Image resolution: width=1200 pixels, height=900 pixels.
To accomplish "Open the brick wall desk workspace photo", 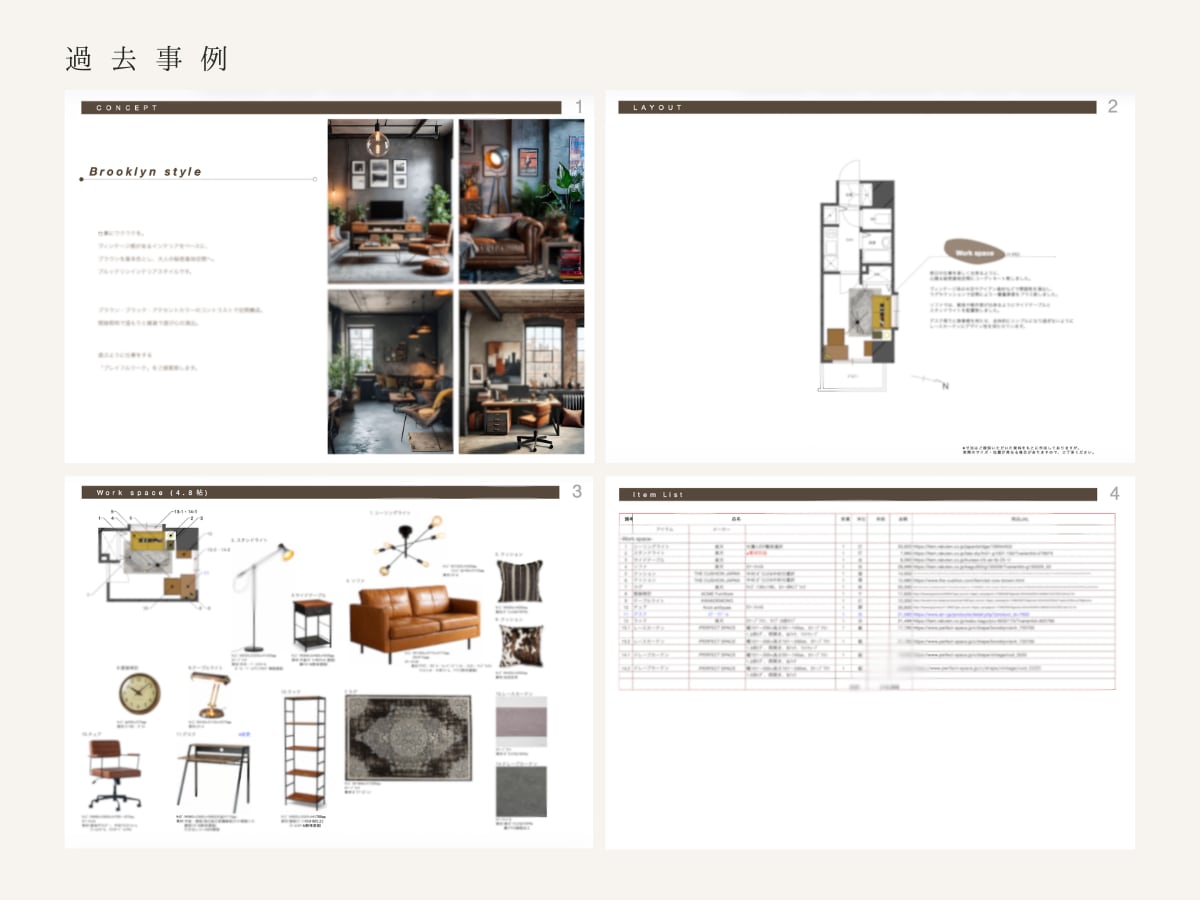I will [x=521, y=372].
